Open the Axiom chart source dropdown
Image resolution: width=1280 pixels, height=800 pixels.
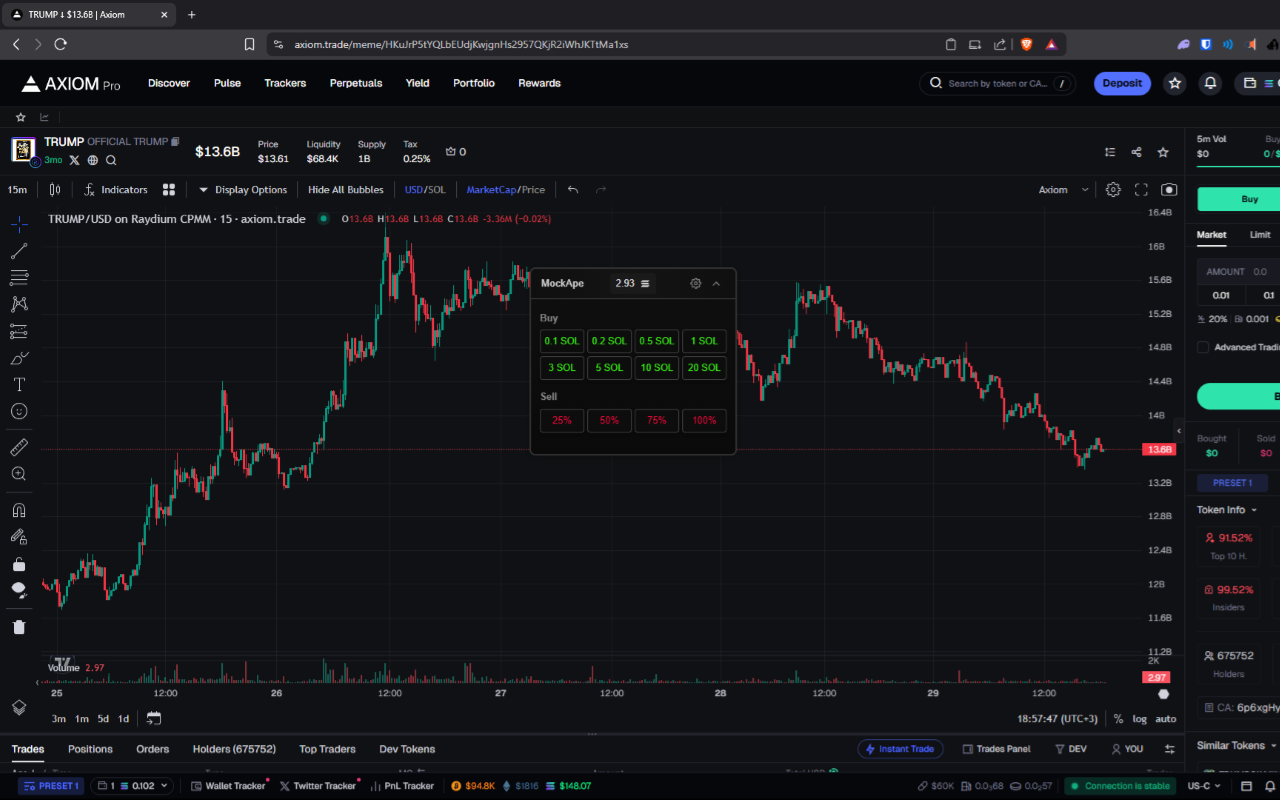(1062, 189)
